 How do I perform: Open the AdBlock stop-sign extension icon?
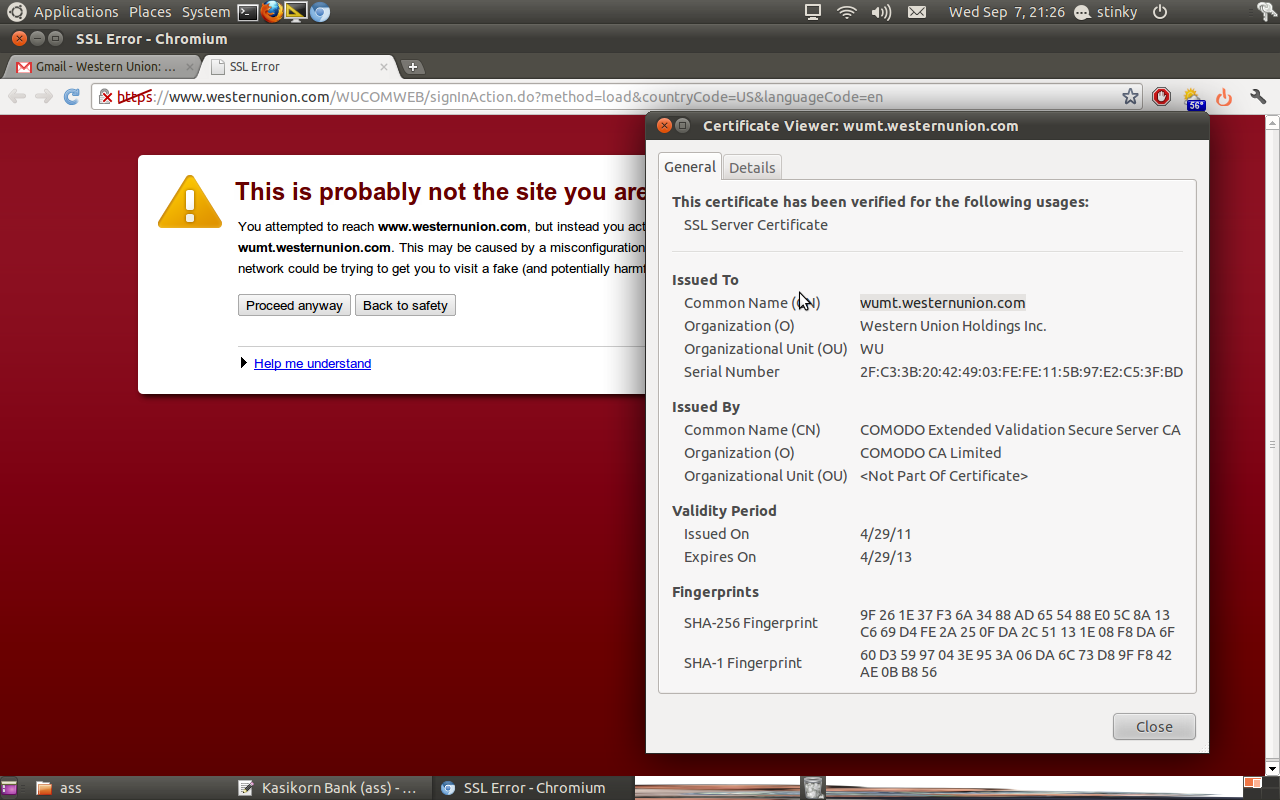point(1161,97)
